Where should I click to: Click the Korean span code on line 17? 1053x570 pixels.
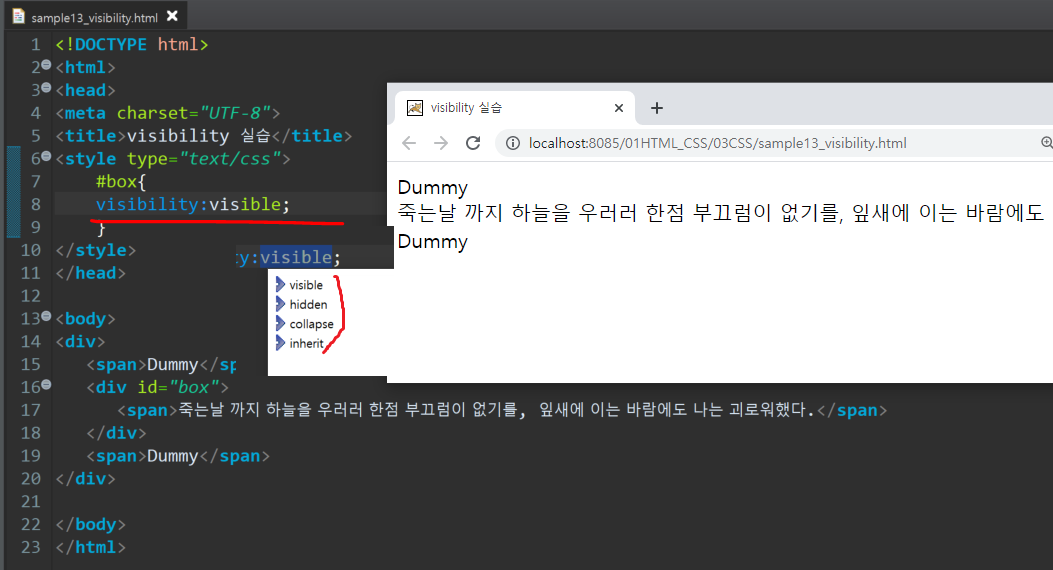click(502, 410)
